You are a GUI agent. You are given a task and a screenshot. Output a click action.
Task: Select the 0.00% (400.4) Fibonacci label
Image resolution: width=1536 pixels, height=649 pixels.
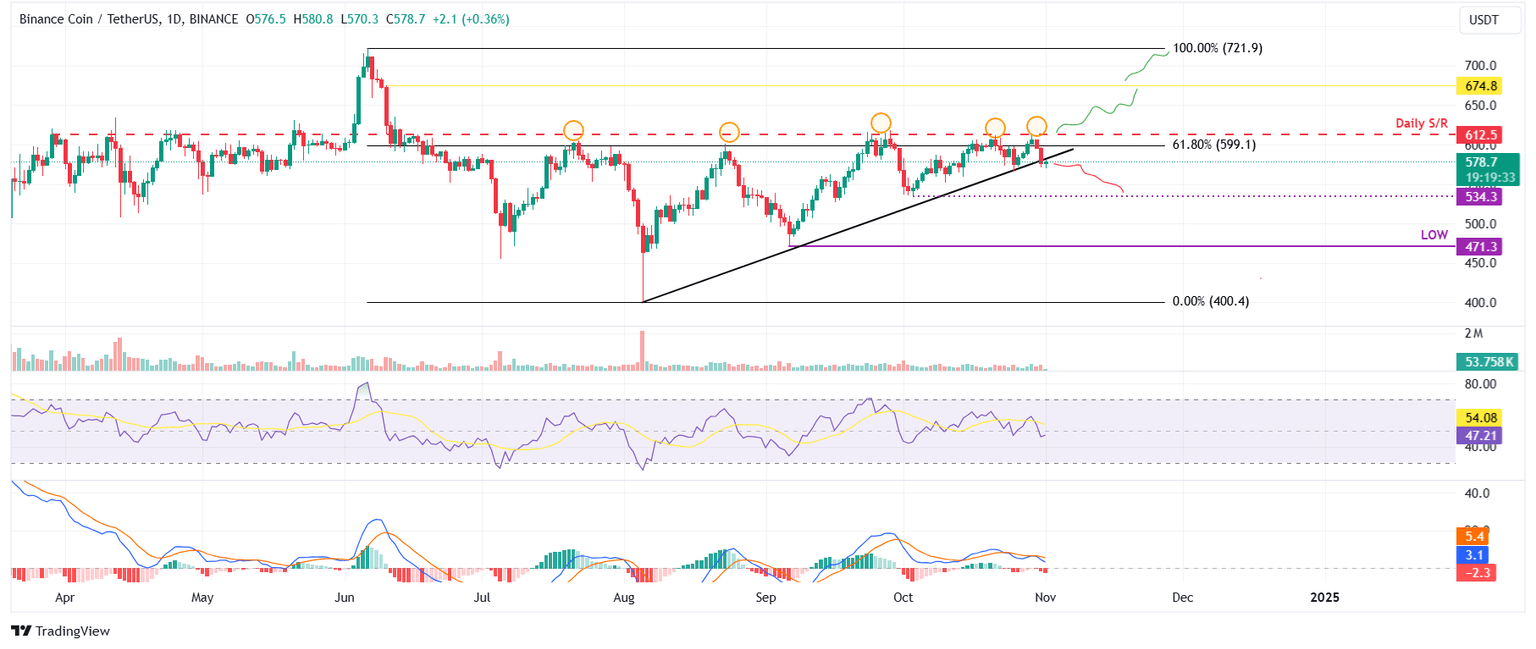[1211, 300]
